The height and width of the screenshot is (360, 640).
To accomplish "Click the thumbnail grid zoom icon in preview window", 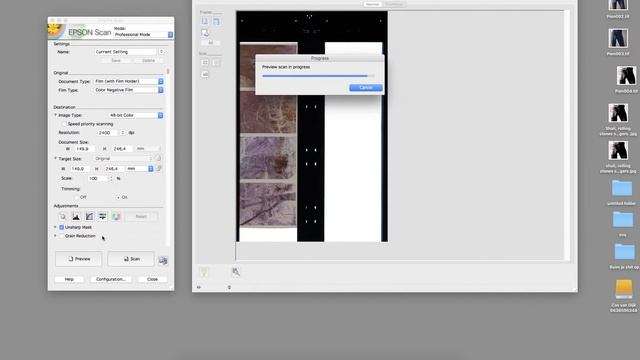I will 205,62.
